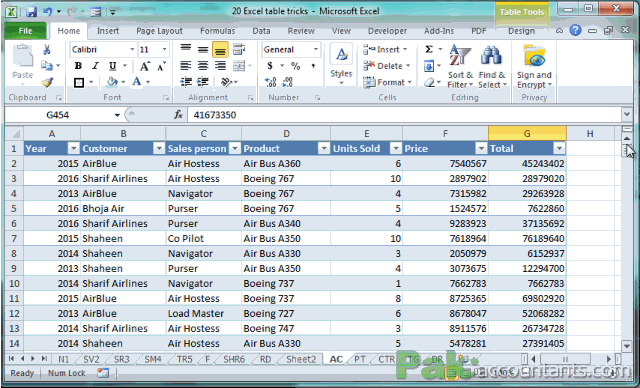Toggle Italic formatting
The height and width of the screenshot is (388, 640).
click(95, 66)
